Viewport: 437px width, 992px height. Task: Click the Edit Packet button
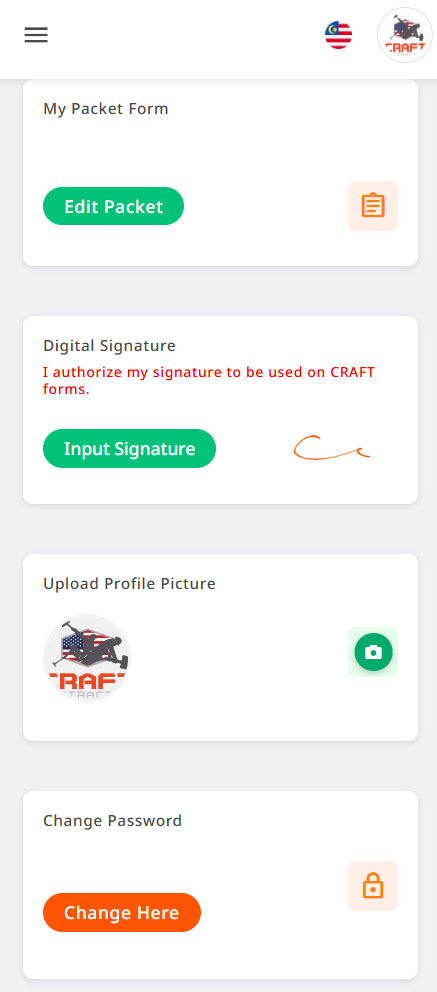(x=113, y=206)
